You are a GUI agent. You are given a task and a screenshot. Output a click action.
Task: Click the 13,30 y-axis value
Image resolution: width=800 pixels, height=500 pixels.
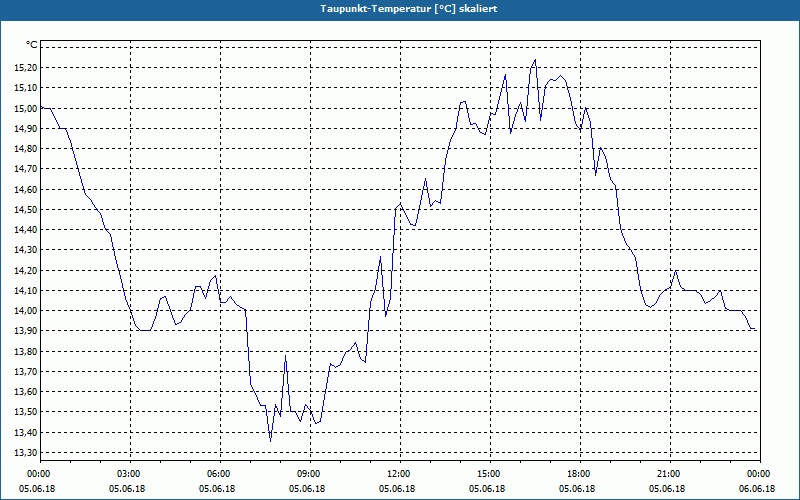pos(26,453)
